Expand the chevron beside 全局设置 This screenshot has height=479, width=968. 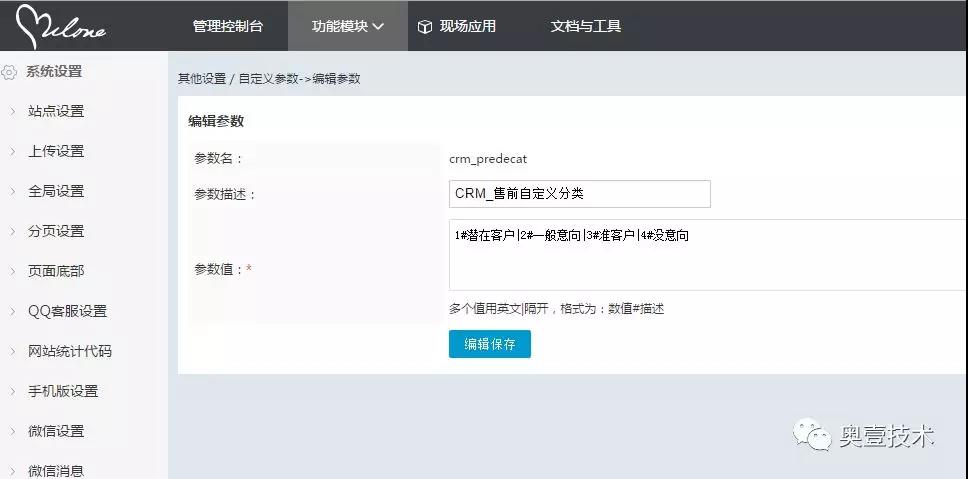(x=12, y=191)
